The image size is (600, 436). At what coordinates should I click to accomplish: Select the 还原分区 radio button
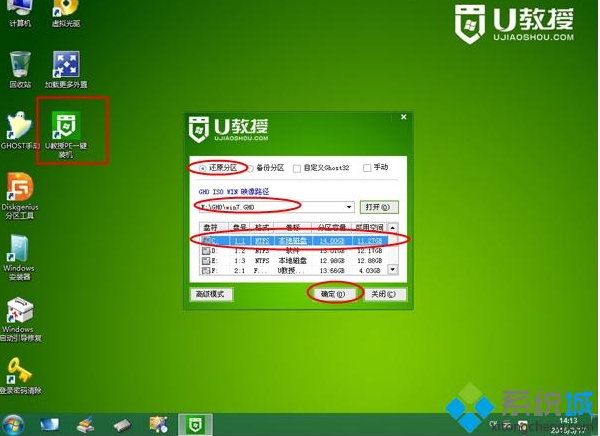tap(203, 168)
